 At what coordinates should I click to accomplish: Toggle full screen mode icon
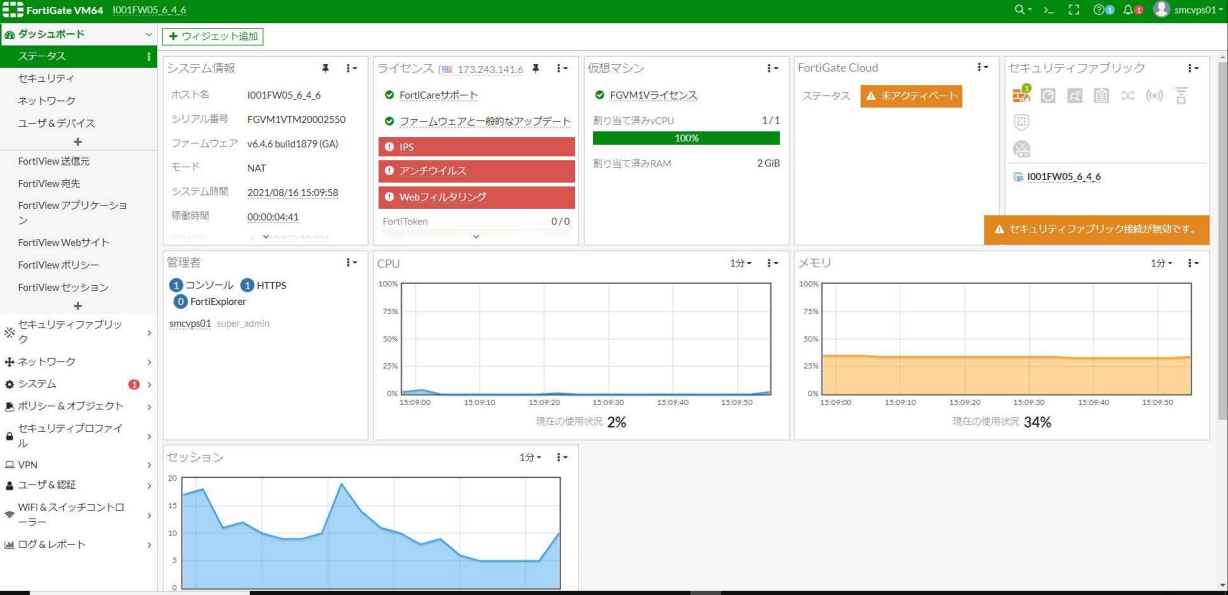[1074, 9]
